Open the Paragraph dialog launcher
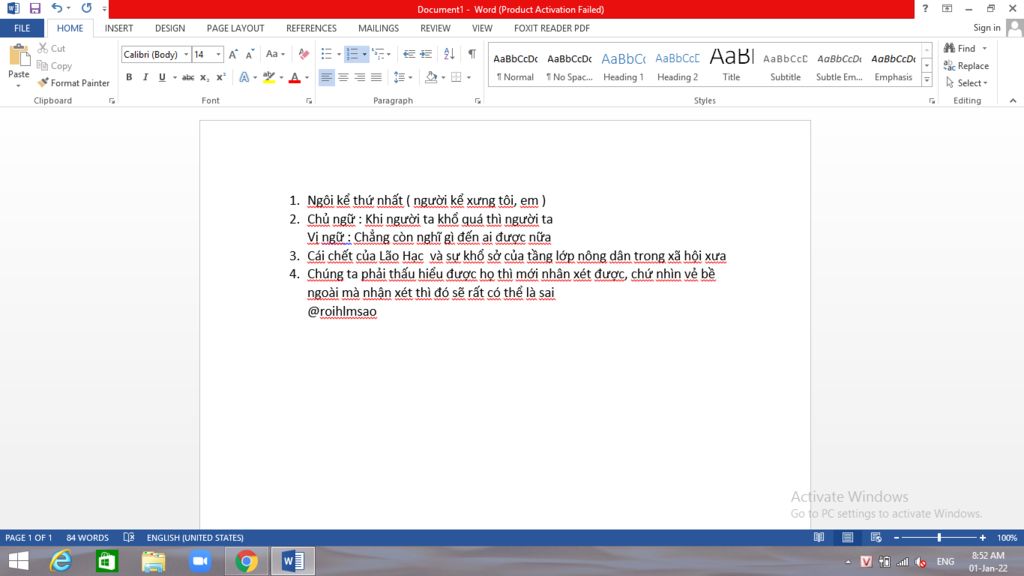This screenshot has width=1024, height=576. pos(477,101)
